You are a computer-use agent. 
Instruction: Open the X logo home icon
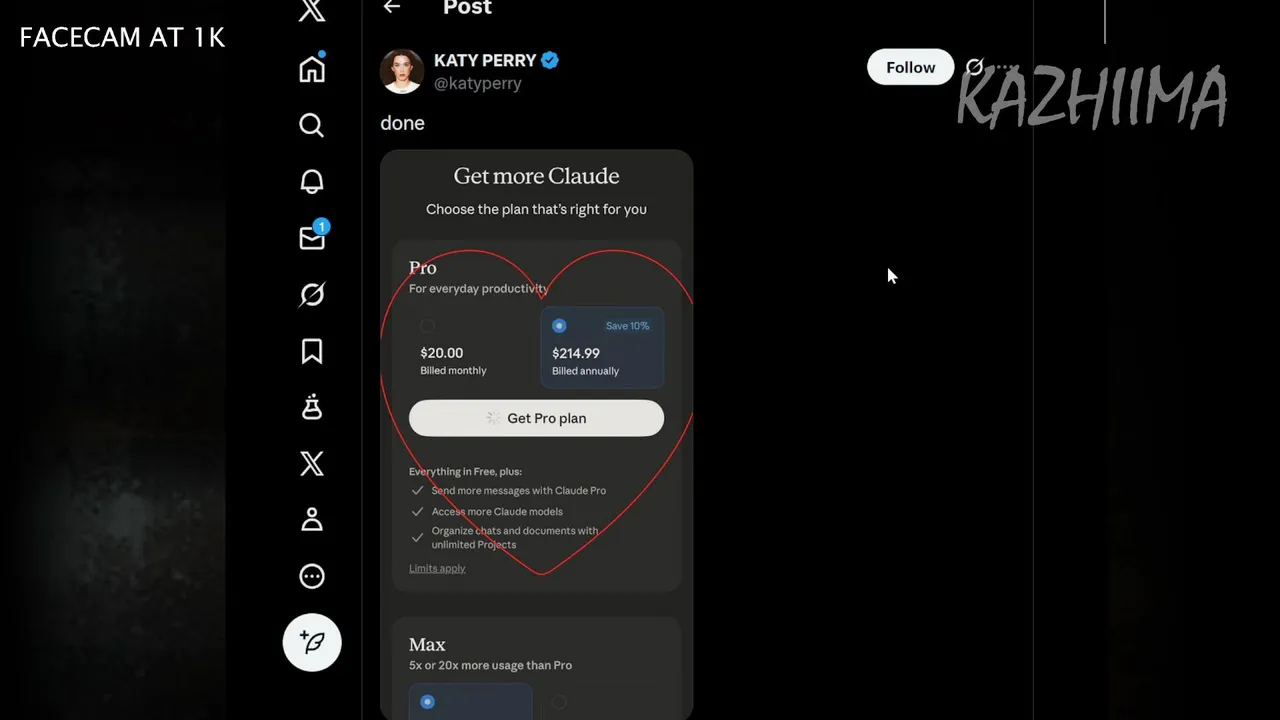312,11
